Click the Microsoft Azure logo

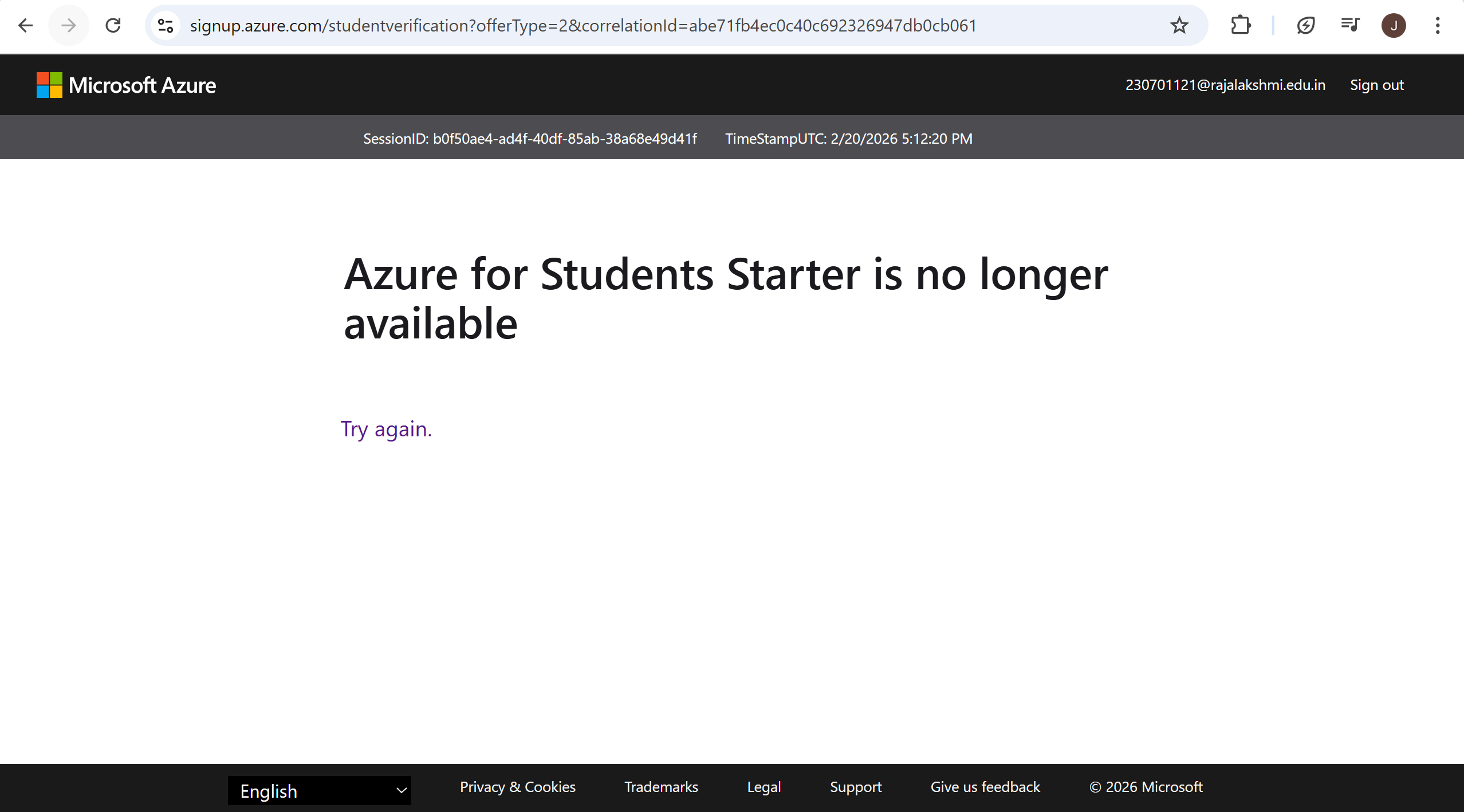coord(126,85)
